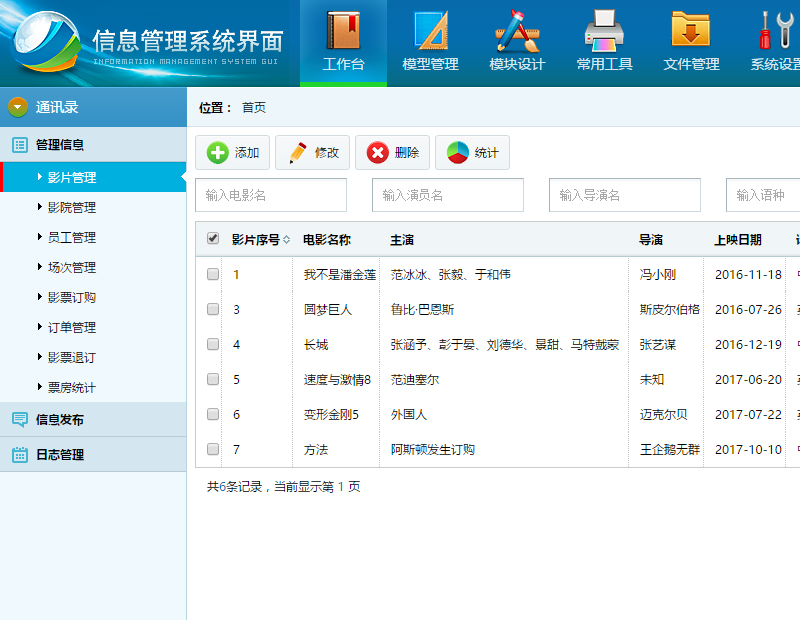
Task: Click the 电影名称 column header
Action: [327, 240]
